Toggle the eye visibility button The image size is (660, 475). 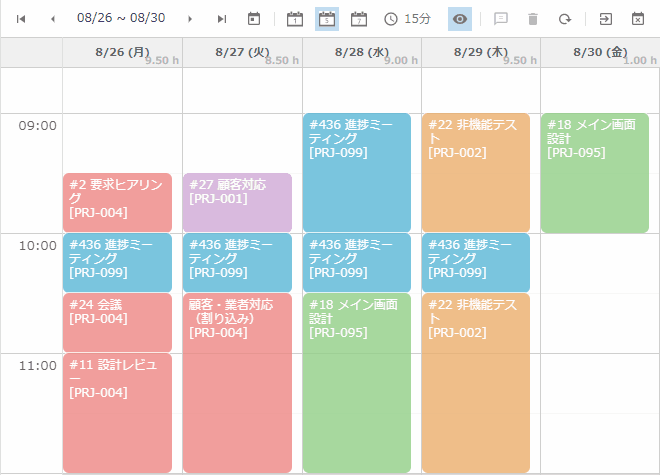click(x=460, y=18)
